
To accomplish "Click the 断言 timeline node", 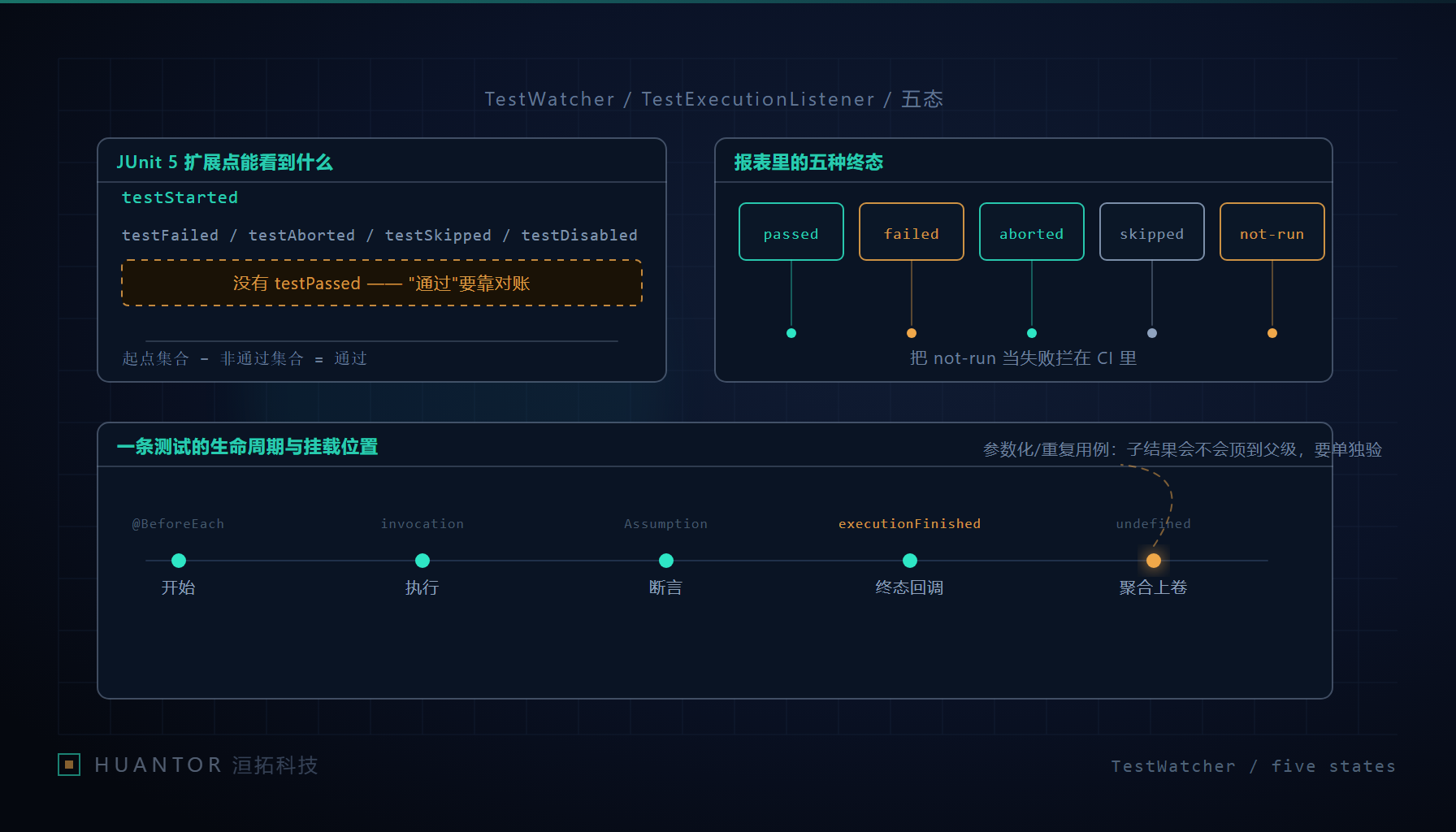I will tap(666, 561).
